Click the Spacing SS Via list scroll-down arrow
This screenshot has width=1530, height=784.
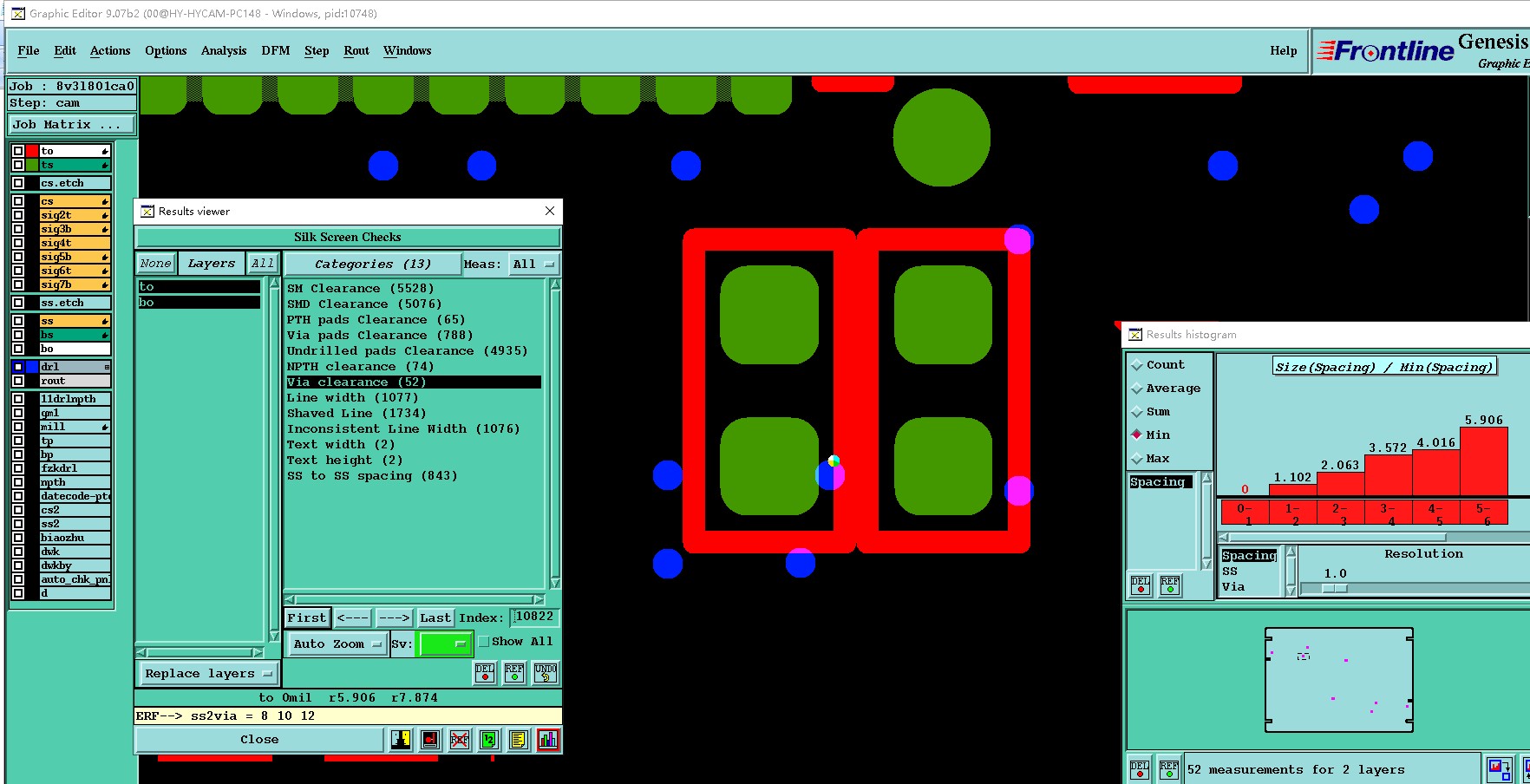(1291, 591)
